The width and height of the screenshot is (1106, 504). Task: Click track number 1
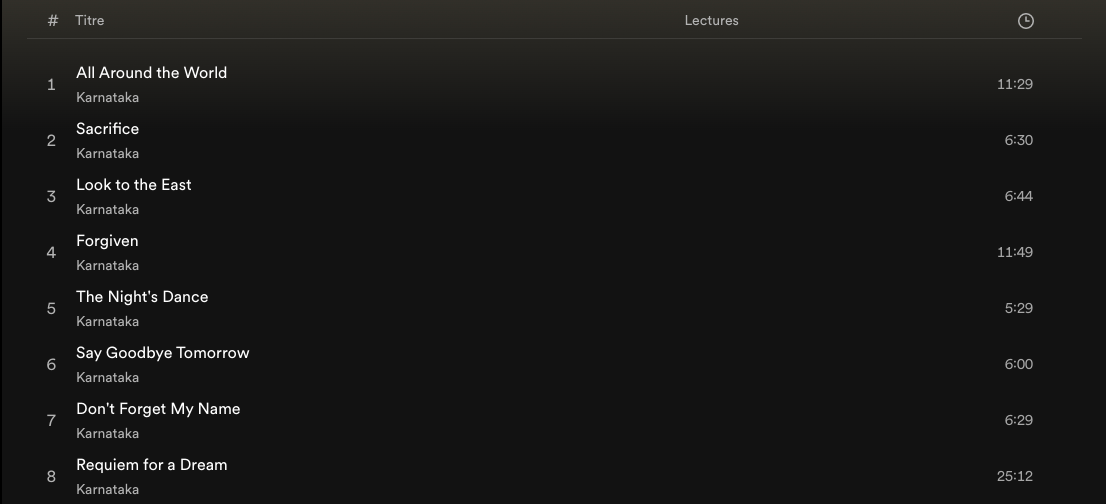pyautogui.click(x=51, y=85)
